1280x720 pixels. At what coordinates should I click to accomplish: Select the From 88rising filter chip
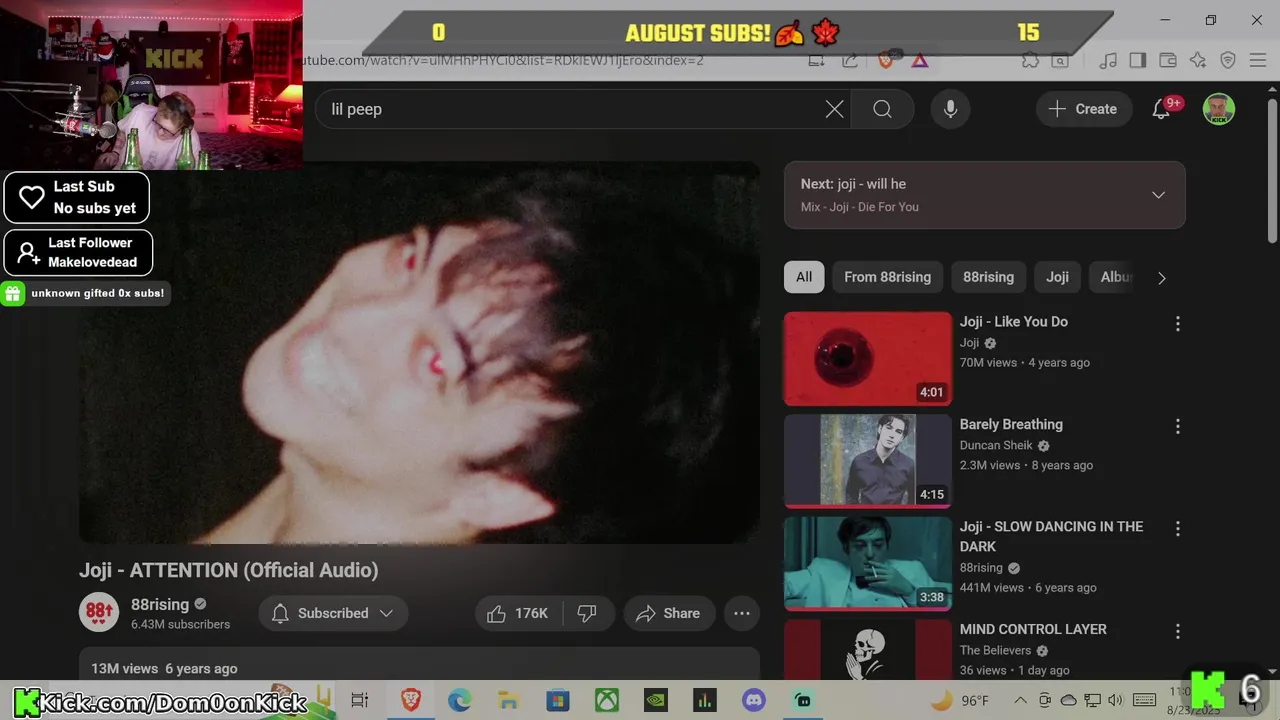coord(887,277)
